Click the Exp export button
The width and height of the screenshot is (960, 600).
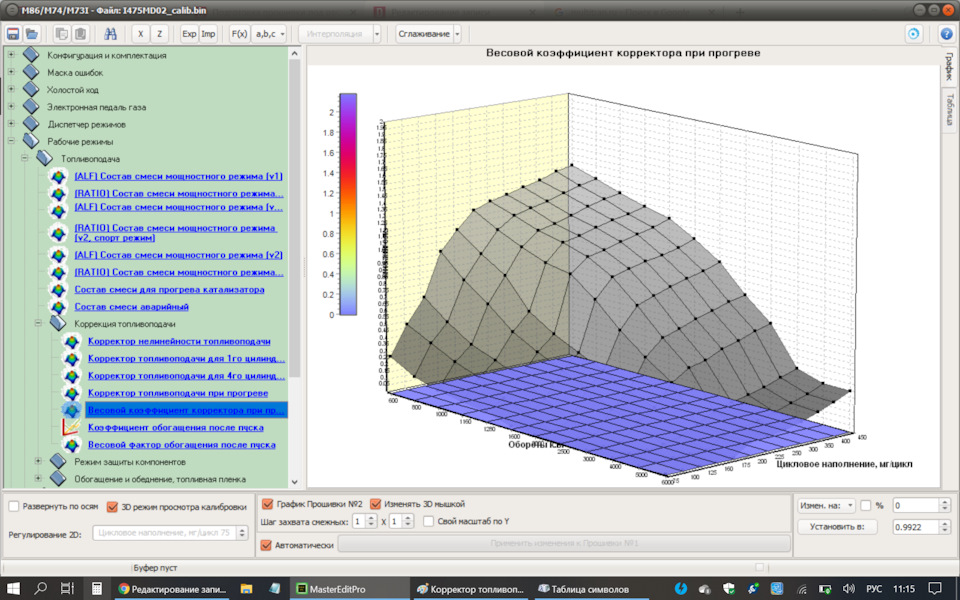click(x=189, y=34)
